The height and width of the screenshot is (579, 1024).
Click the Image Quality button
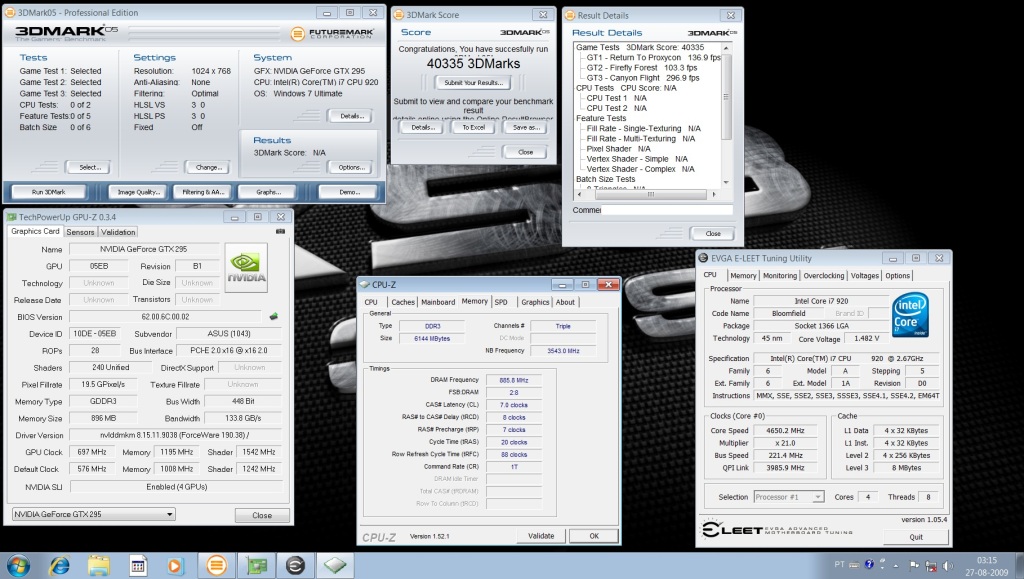pyautogui.click(x=138, y=192)
